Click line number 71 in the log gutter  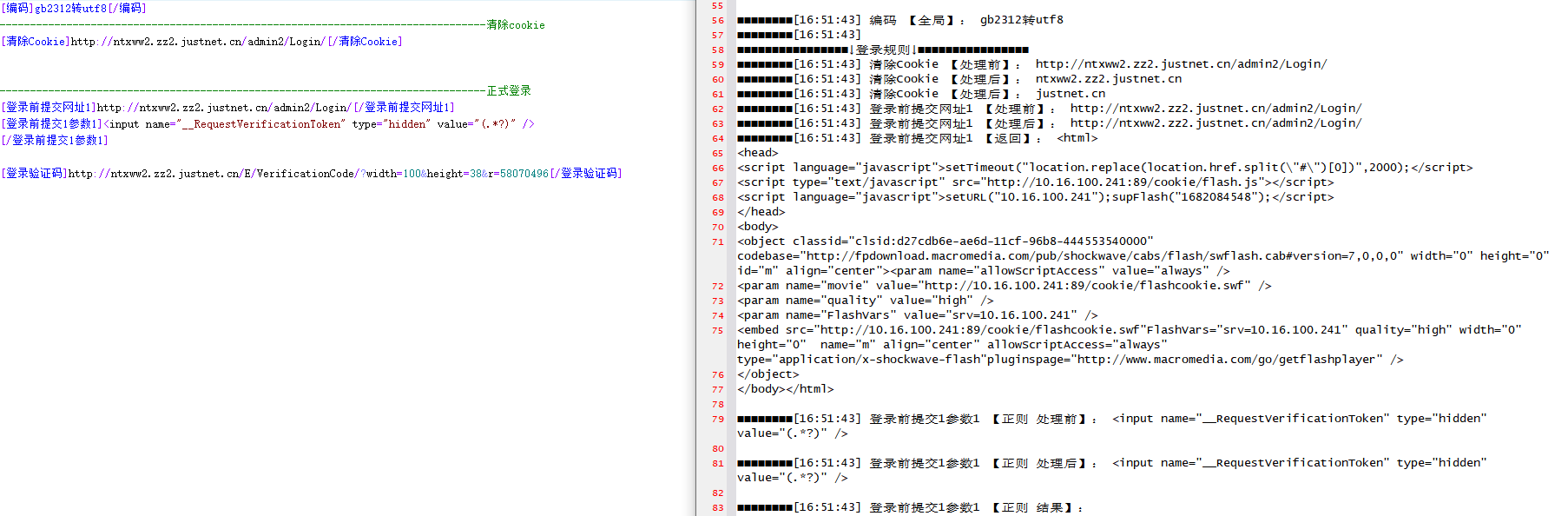717,242
